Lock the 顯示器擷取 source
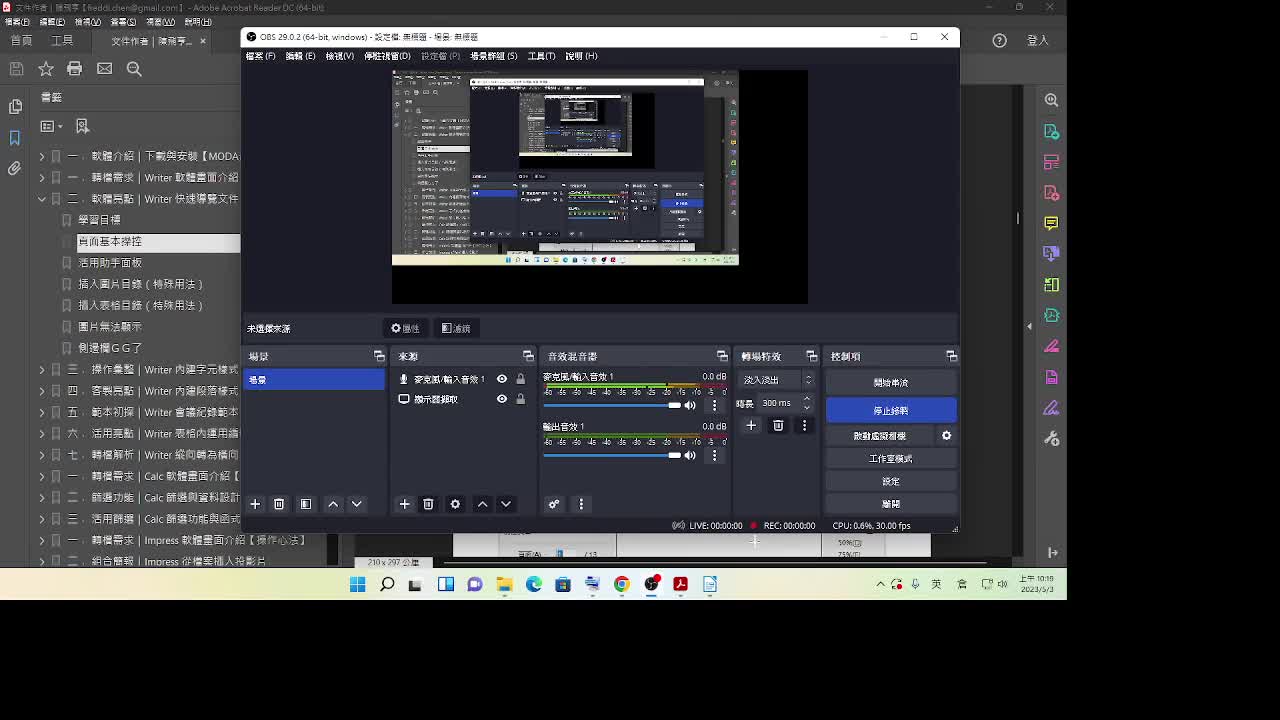This screenshot has height=720, width=1280. pos(520,399)
